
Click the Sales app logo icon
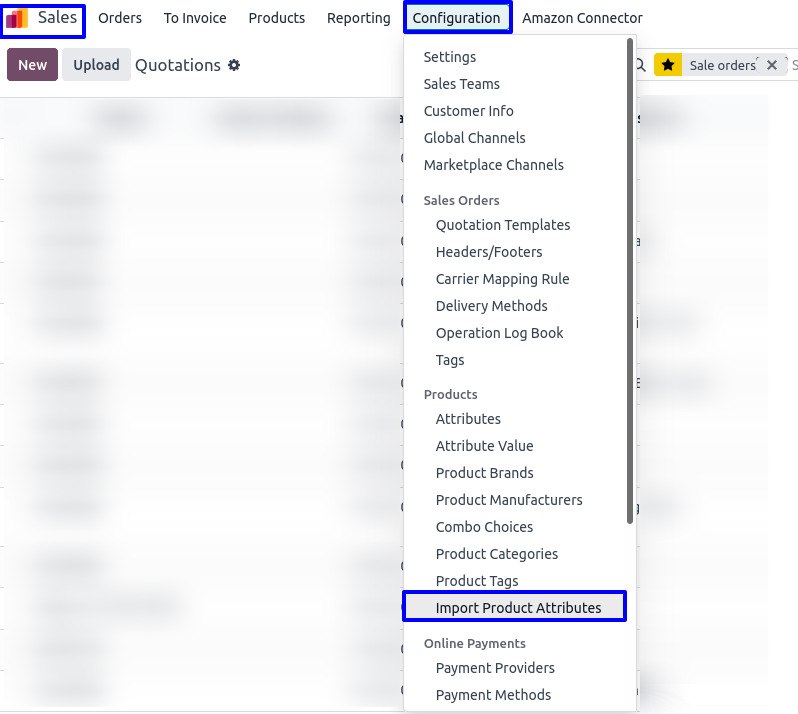(x=18, y=18)
